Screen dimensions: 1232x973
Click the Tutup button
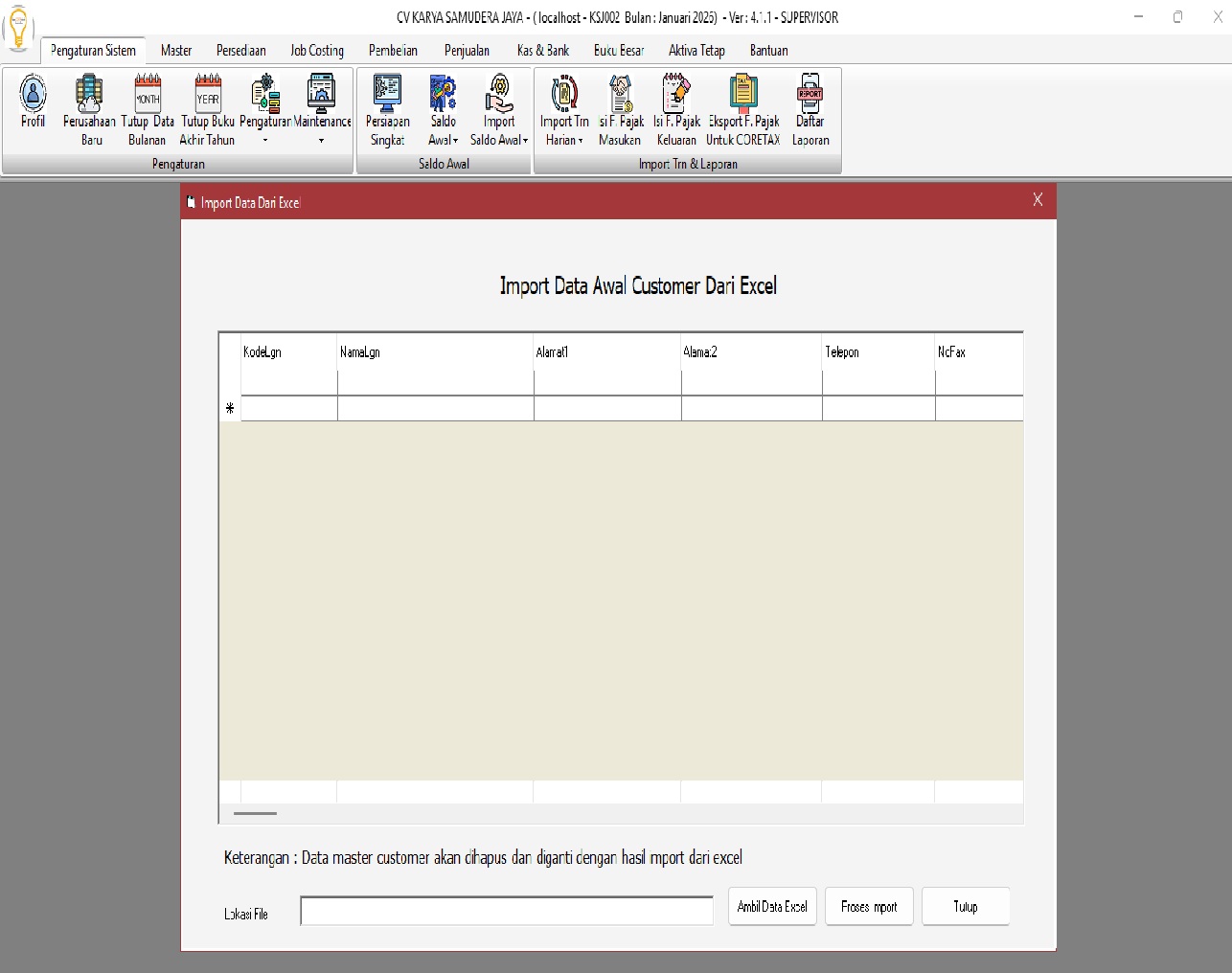[965, 906]
